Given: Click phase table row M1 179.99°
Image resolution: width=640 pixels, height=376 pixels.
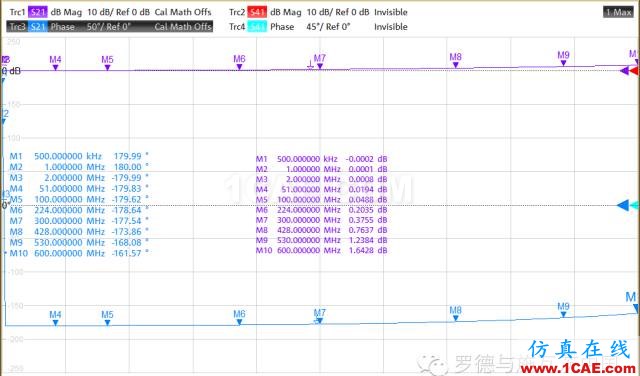Looking at the screenshot, I should 79,156.
